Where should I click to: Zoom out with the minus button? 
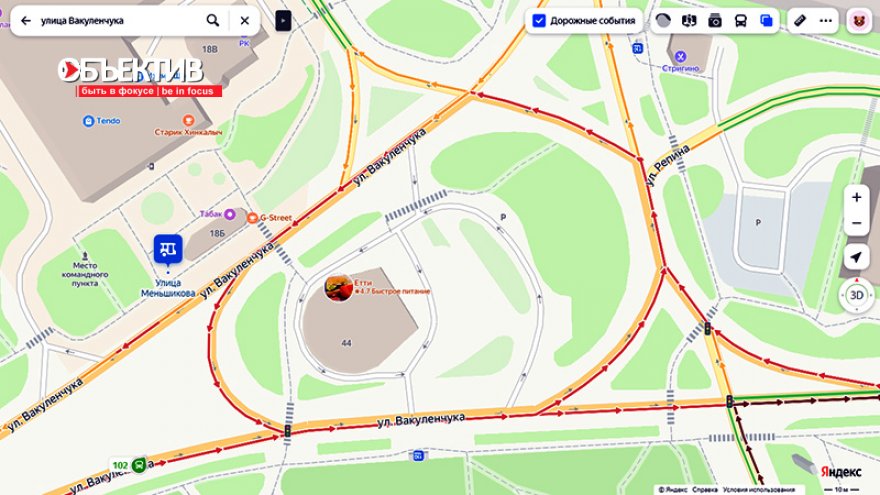pos(856,223)
